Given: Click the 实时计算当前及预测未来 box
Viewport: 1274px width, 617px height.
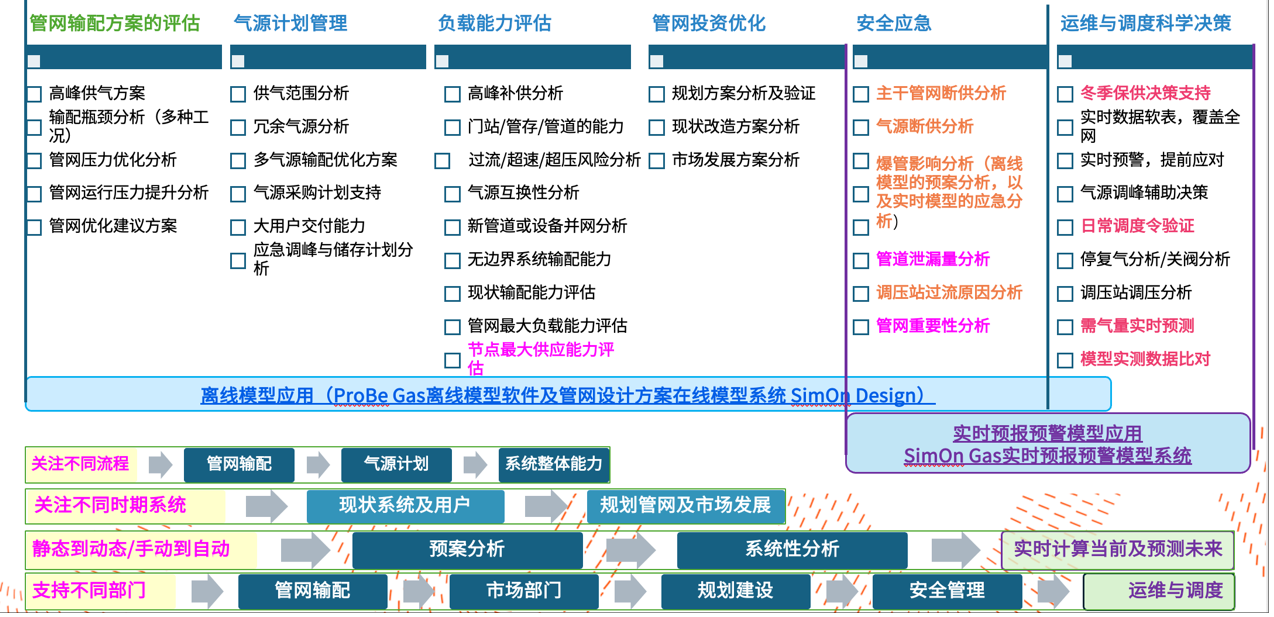Looking at the screenshot, I should point(1117,549).
